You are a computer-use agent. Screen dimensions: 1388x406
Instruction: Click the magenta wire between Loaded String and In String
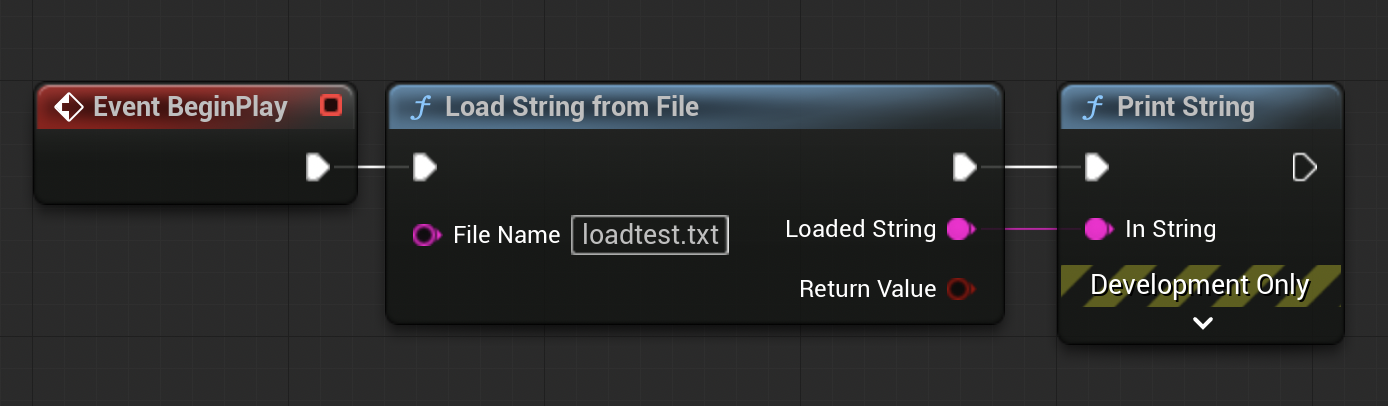point(1030,229)
